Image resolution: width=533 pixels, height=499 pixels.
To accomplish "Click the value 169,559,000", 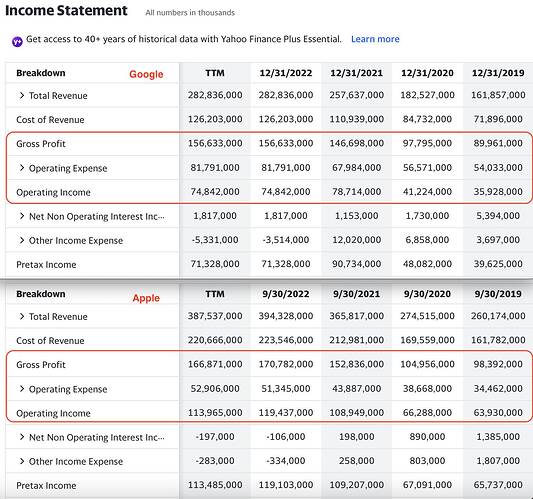I will coord(427,340).
